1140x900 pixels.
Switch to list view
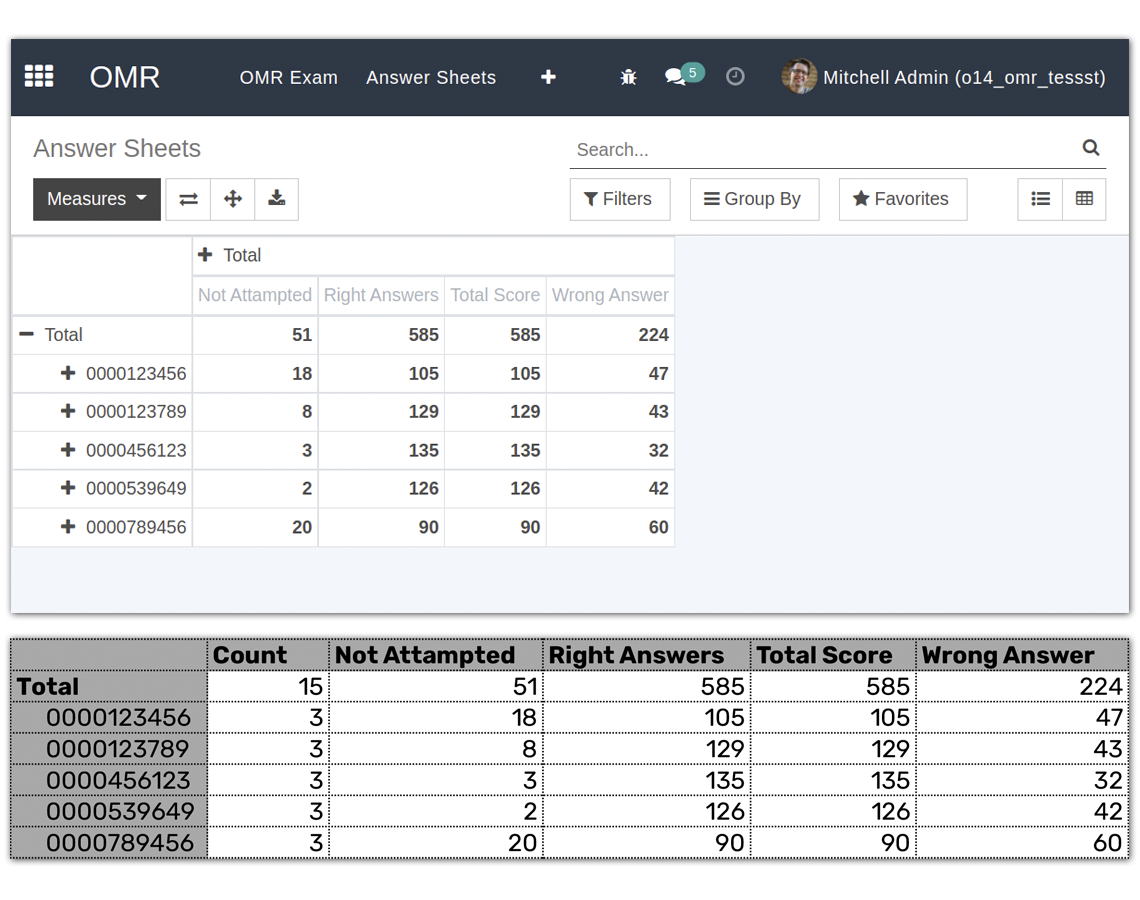[1039, 199]
